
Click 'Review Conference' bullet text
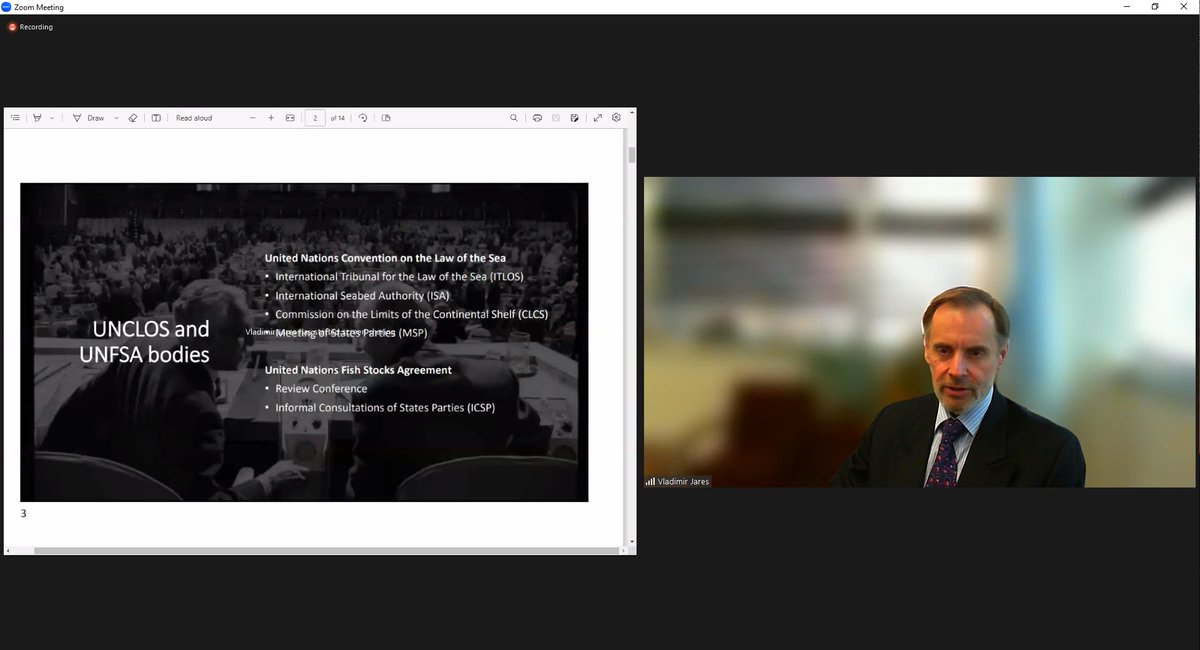point(322,388)
